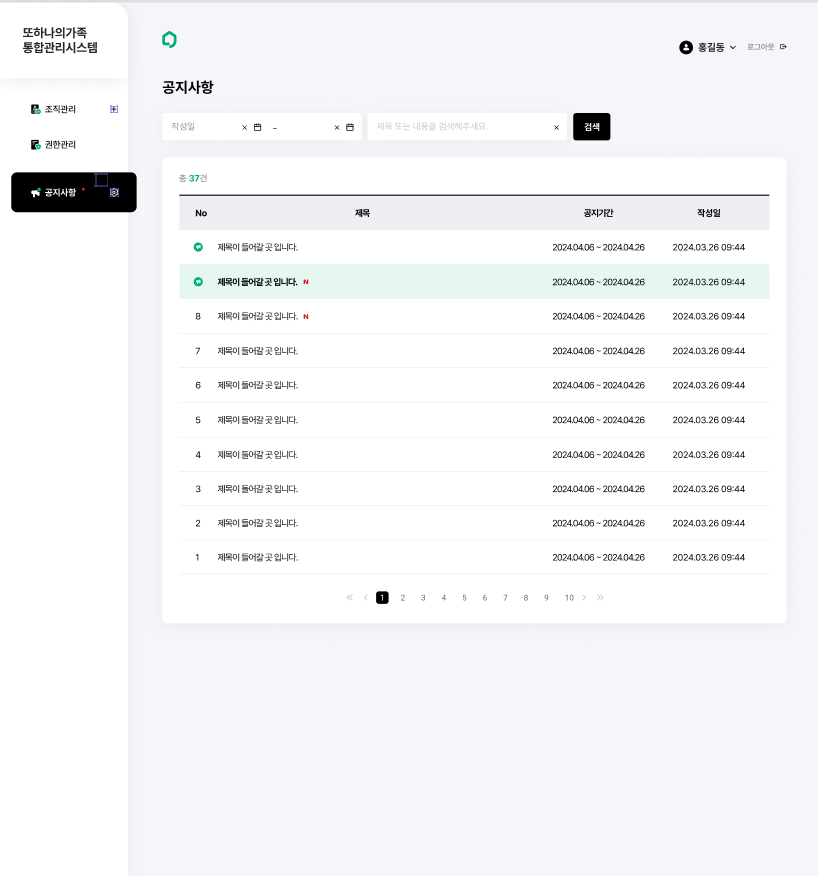Click row number 6 in No column
The image size is (818, 876).
click(198, 385)
